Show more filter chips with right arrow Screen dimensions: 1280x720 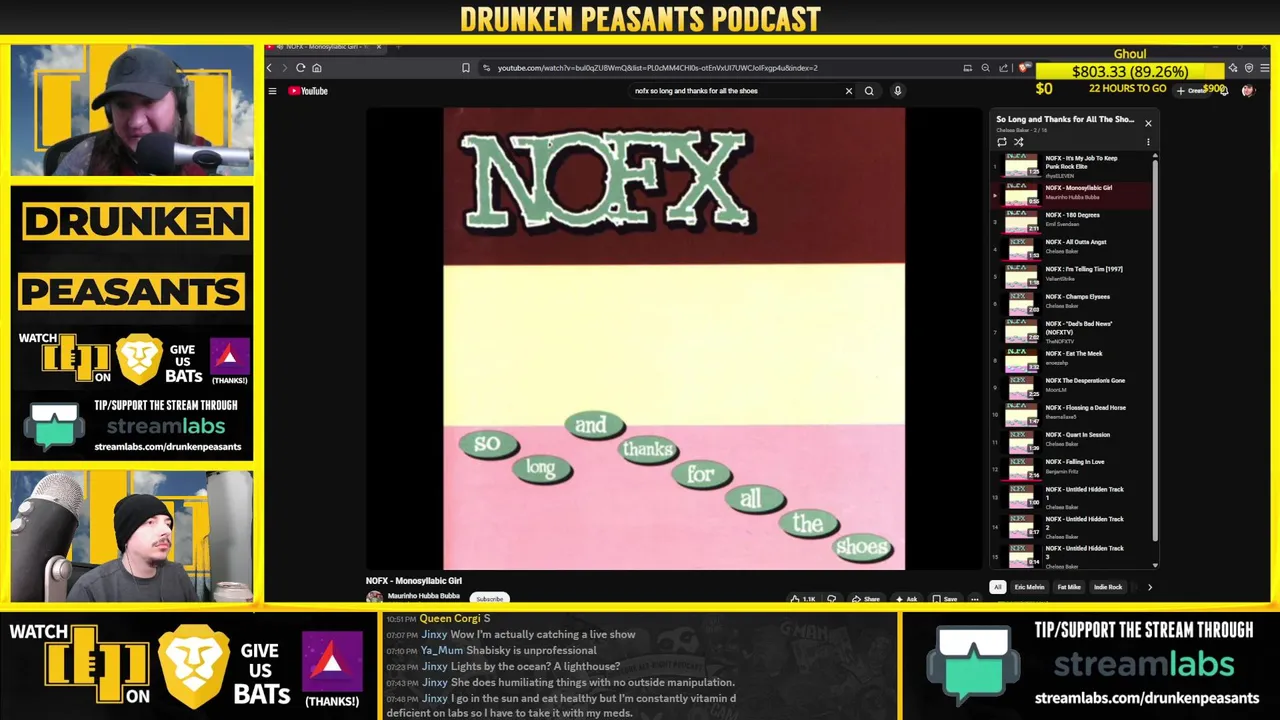tap(1150, 587)
